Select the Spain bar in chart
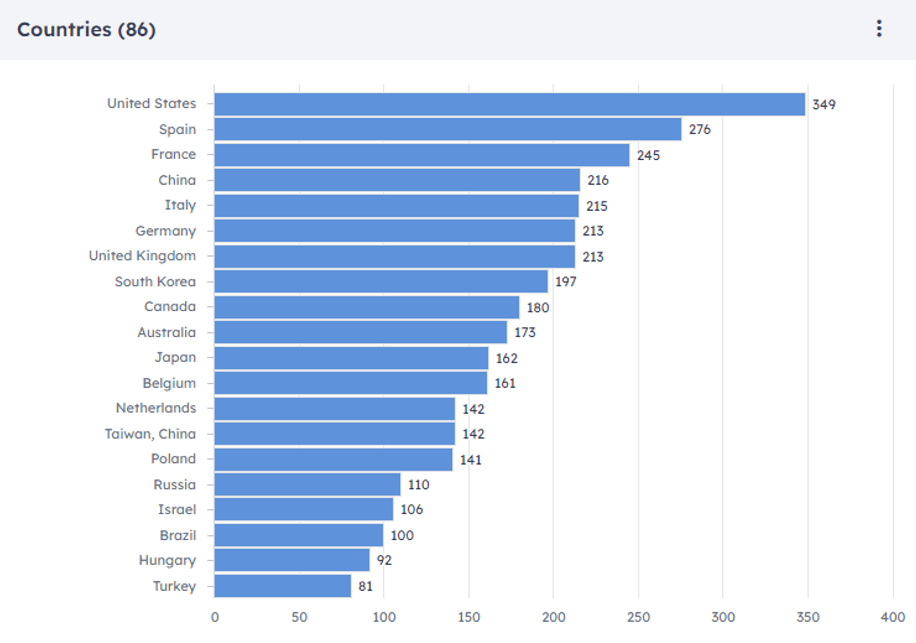This screenshot has width=916, height=643. [447, 129]
